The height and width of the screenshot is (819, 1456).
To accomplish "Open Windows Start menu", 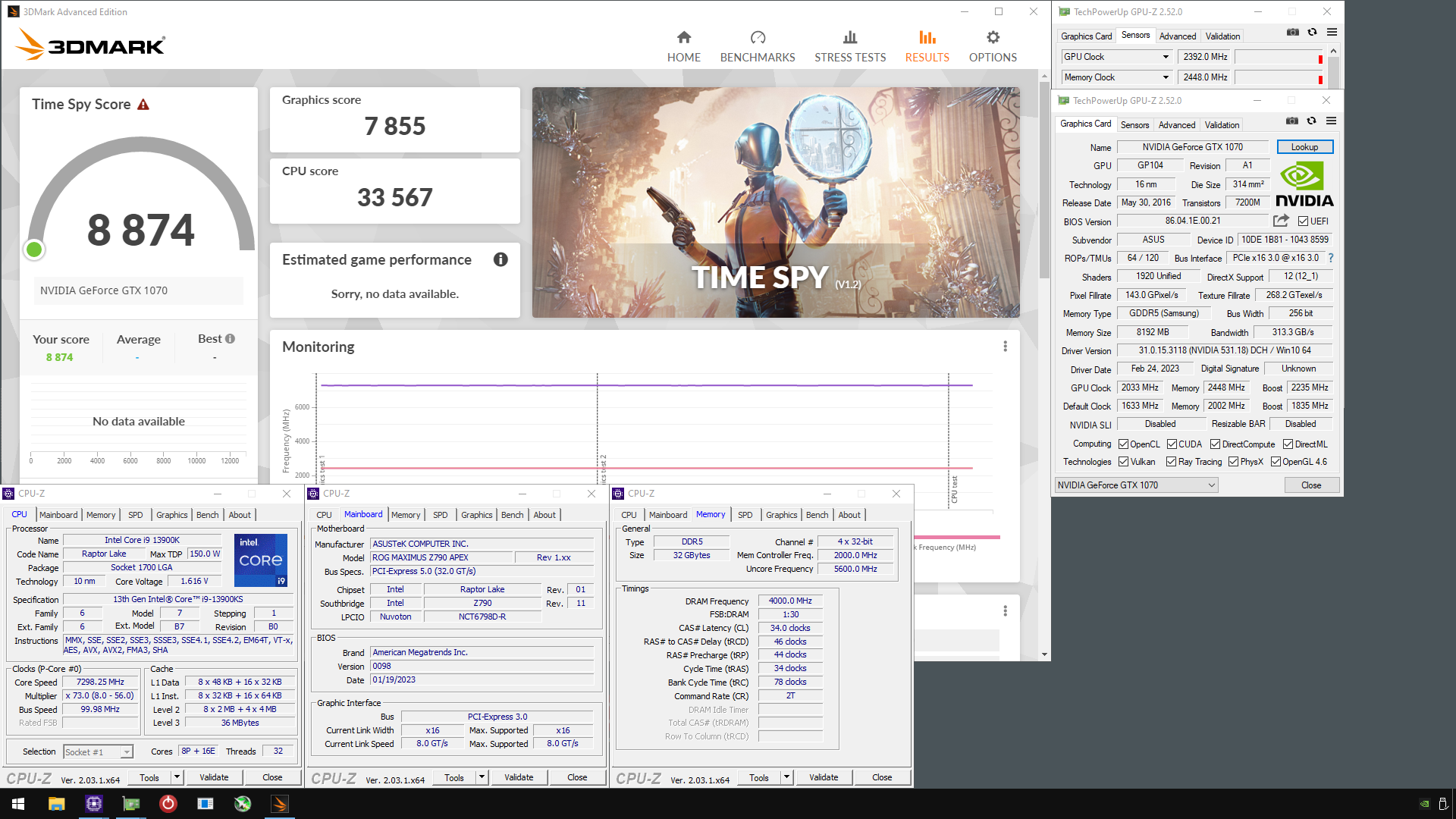I will 18,804.
